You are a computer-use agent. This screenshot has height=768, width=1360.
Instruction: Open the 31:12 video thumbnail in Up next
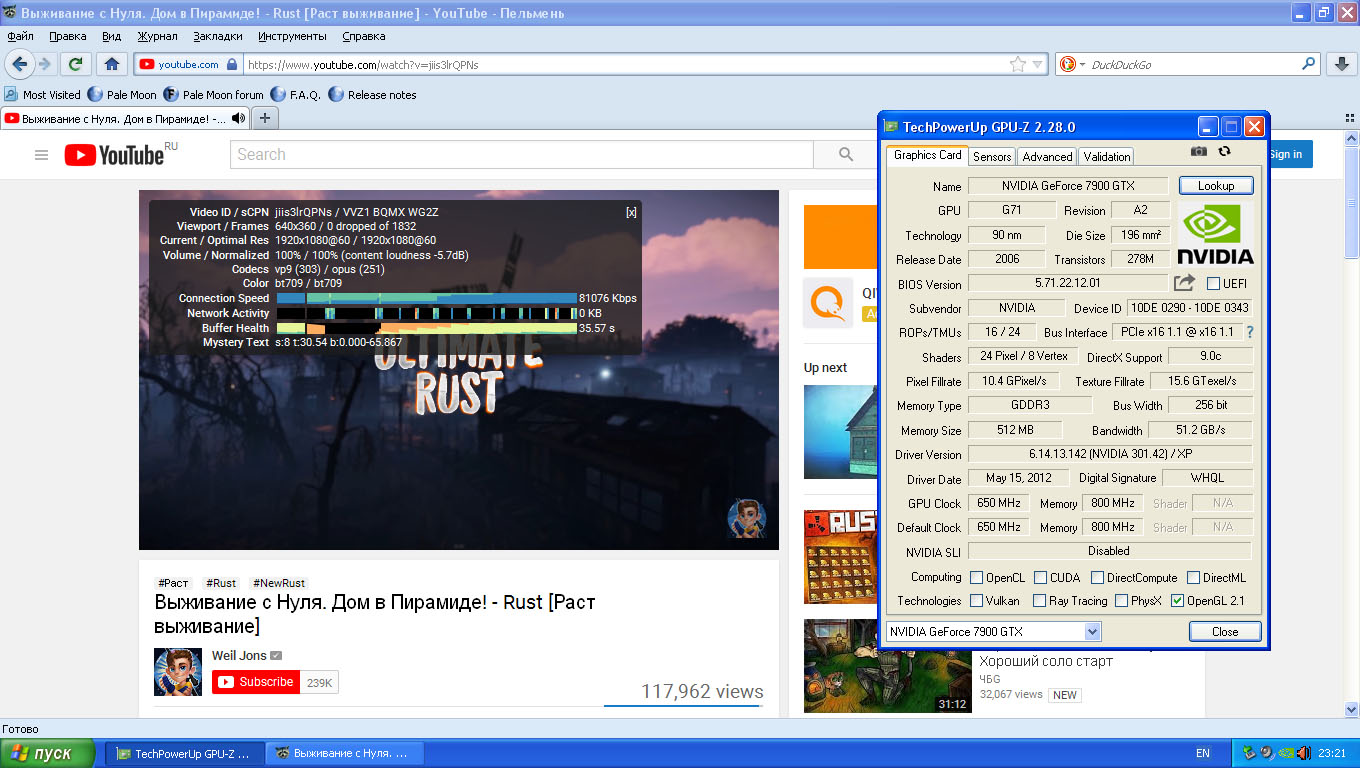point(887,666)
